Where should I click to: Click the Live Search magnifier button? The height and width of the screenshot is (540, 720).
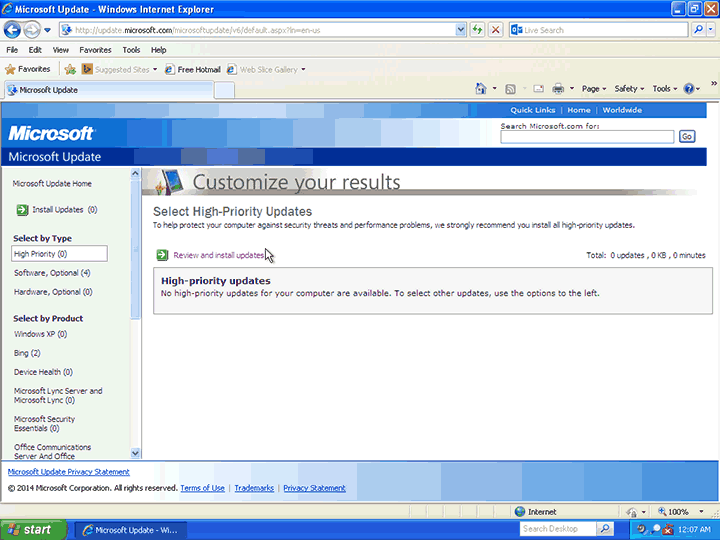pos(698,30)
